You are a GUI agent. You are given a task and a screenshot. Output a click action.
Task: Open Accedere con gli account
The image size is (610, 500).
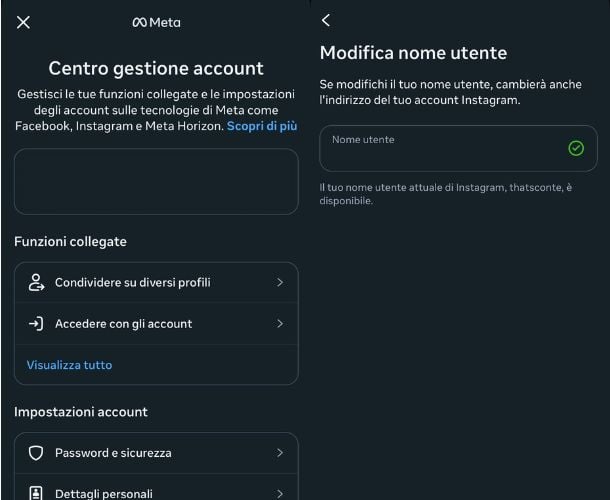click(x=123, y=324)
